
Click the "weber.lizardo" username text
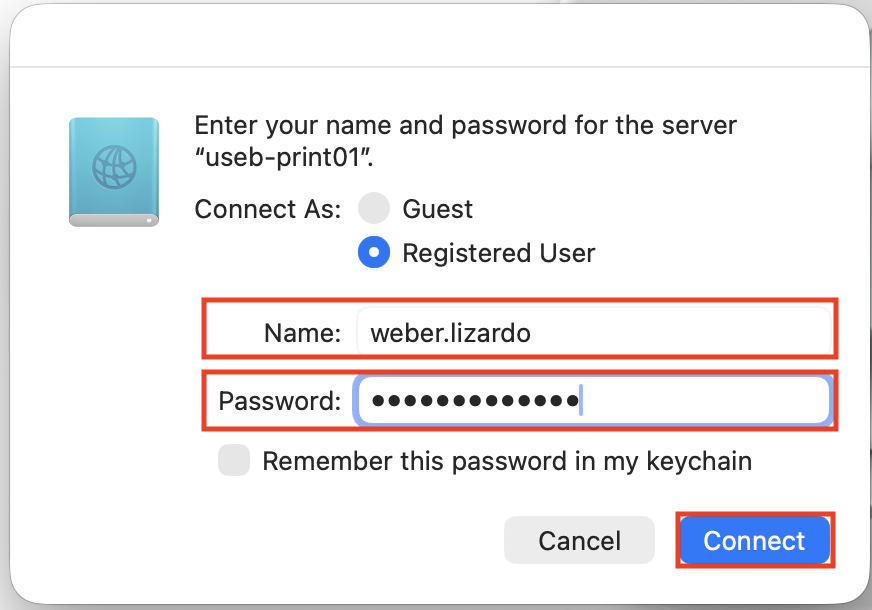450,333
